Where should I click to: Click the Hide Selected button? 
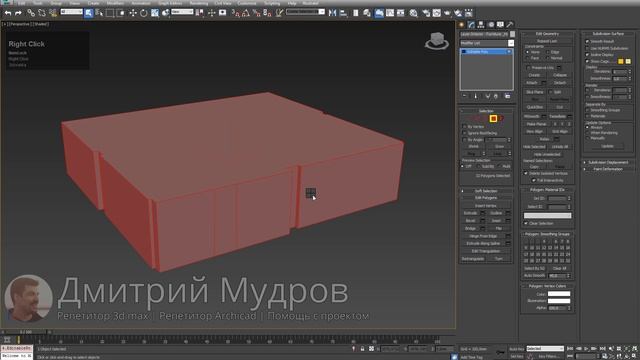pos(534,147)
